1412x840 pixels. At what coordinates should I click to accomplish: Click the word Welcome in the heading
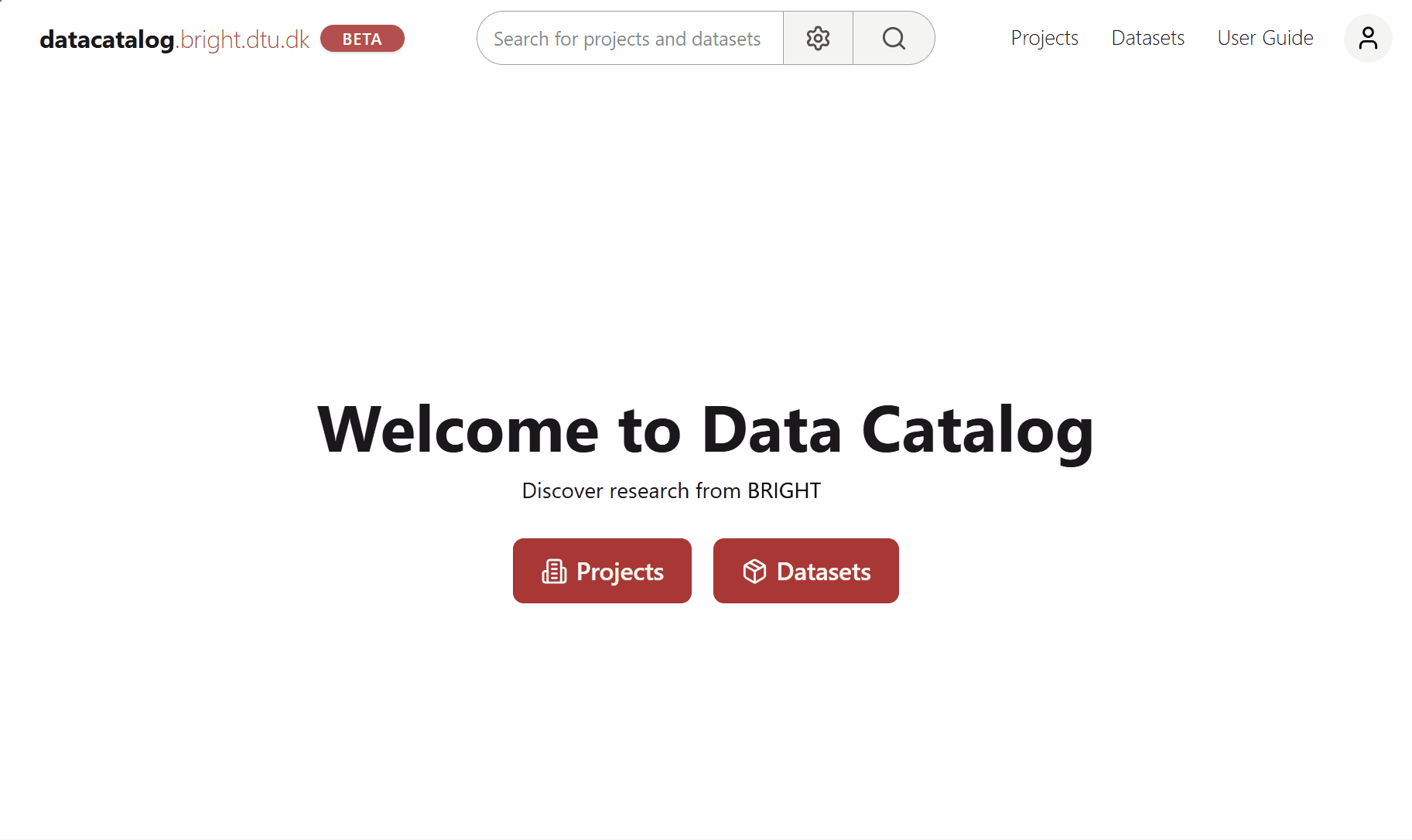(458, 430)
